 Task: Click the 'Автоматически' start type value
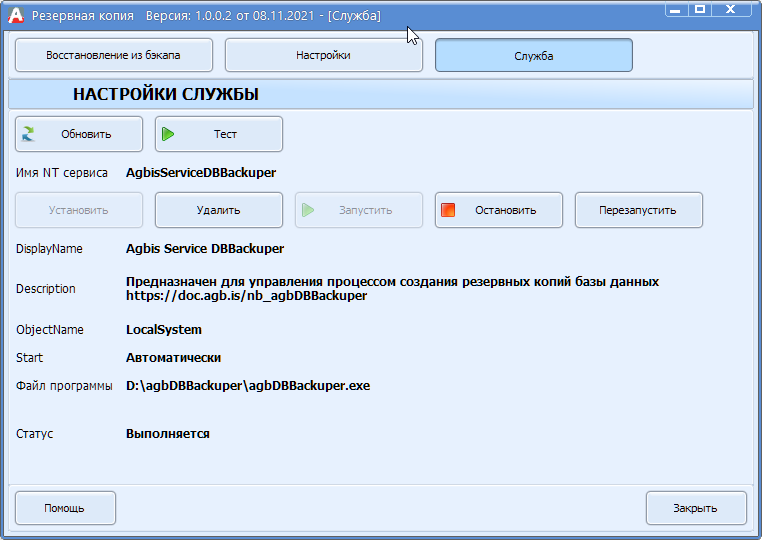click(173, 358)
